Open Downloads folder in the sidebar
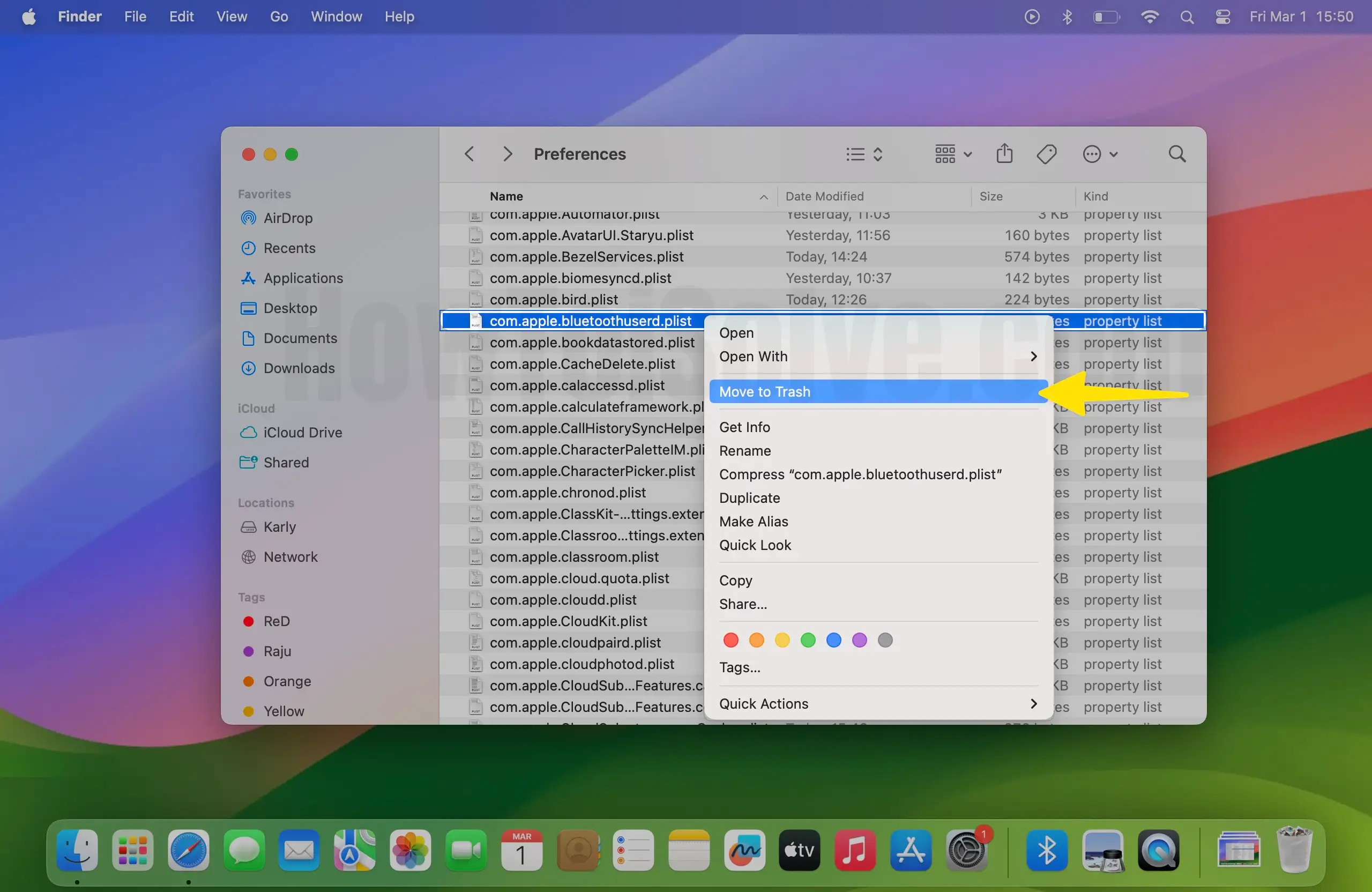 click(x=299, y=368)
